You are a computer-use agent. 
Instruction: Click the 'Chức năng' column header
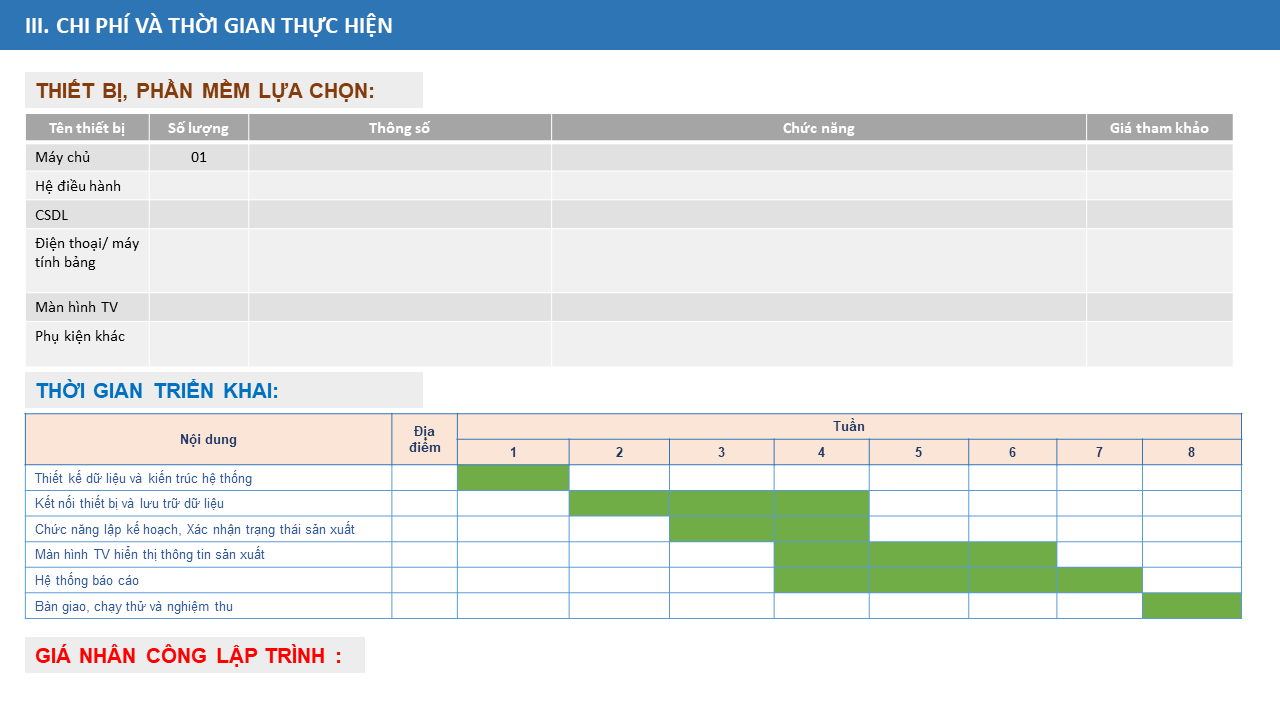818,128
